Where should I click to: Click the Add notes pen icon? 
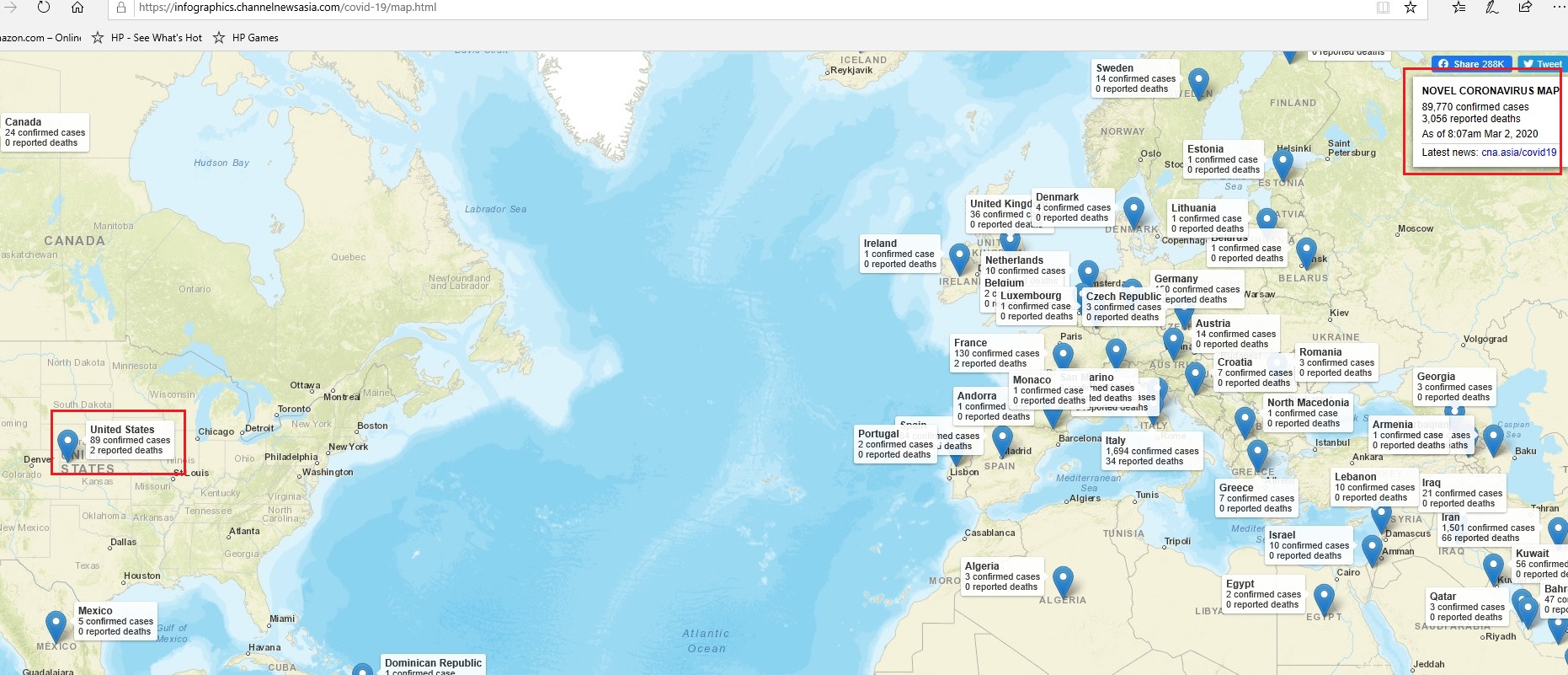click(1491, 8)
